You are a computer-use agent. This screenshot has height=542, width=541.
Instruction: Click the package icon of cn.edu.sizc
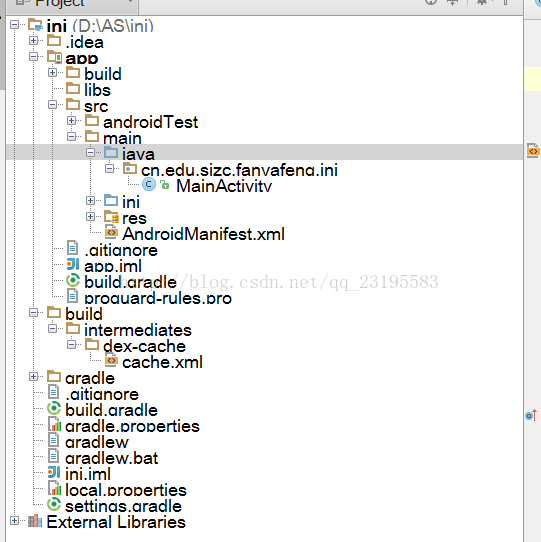[x=130, y=168]
